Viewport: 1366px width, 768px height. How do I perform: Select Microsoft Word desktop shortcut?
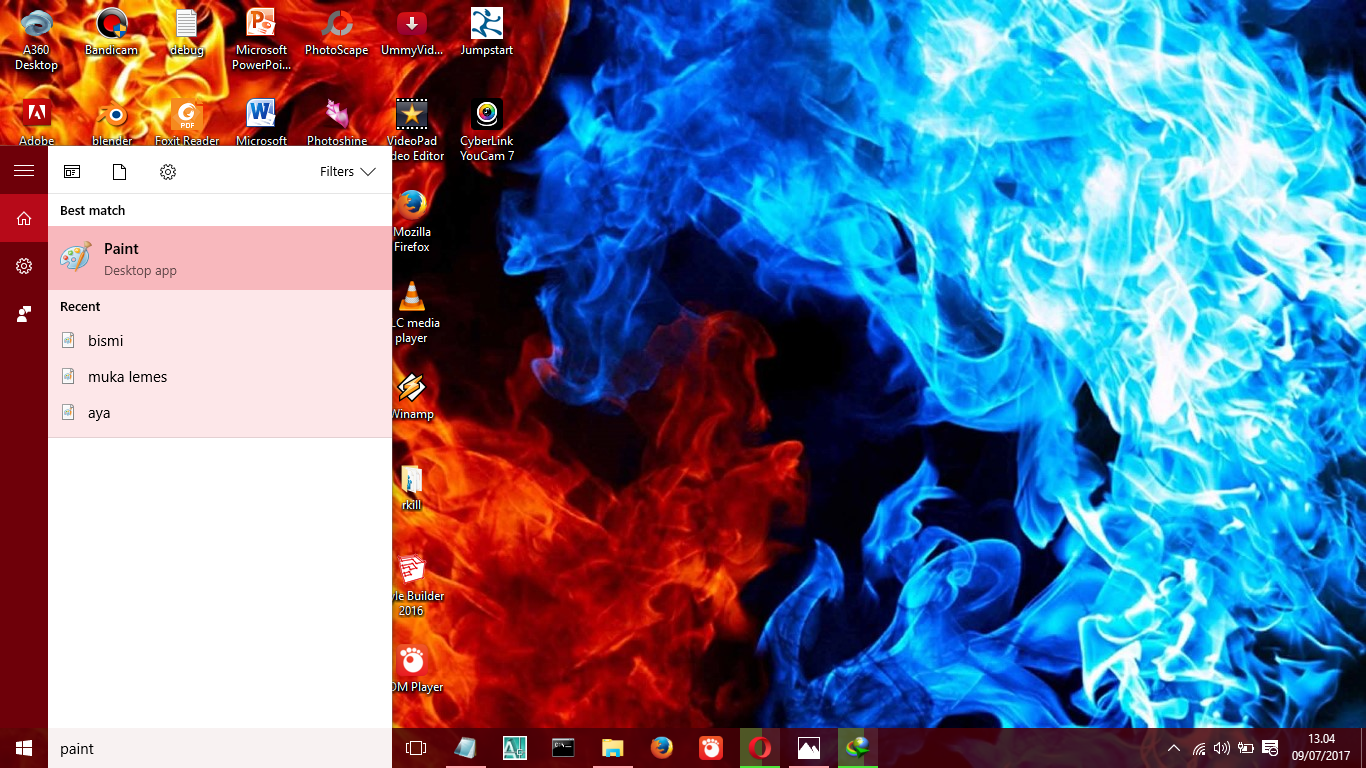(x=262, y=122)
